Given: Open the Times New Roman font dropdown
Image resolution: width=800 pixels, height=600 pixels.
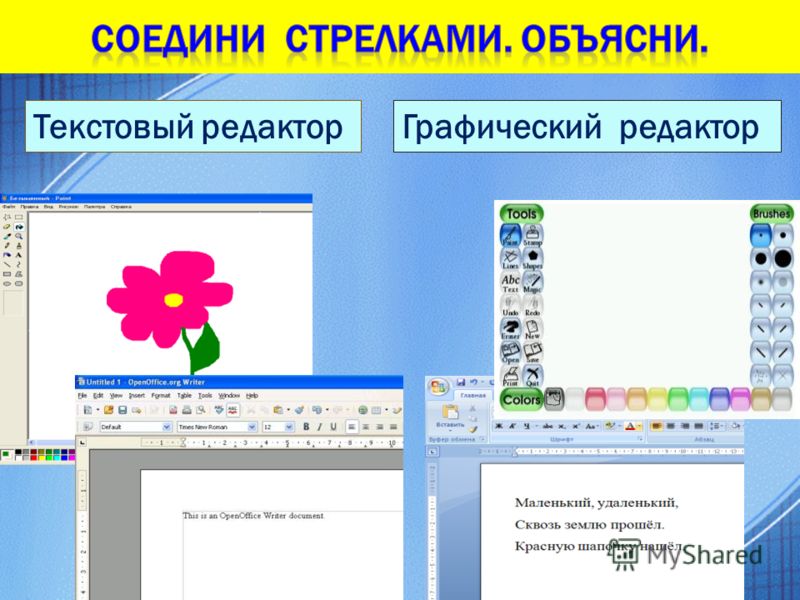Looking at the screenshot, I should (x=252, y=427).
